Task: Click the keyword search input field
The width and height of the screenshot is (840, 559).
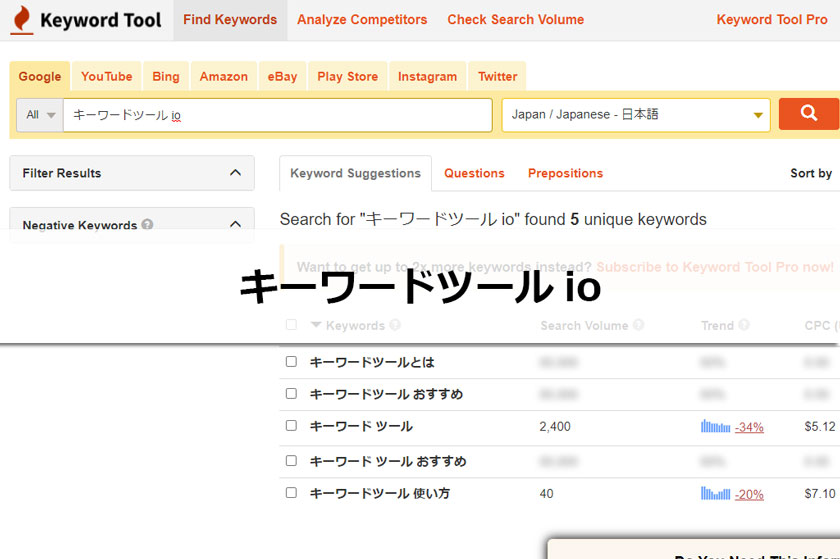Action: click(278, 115)
